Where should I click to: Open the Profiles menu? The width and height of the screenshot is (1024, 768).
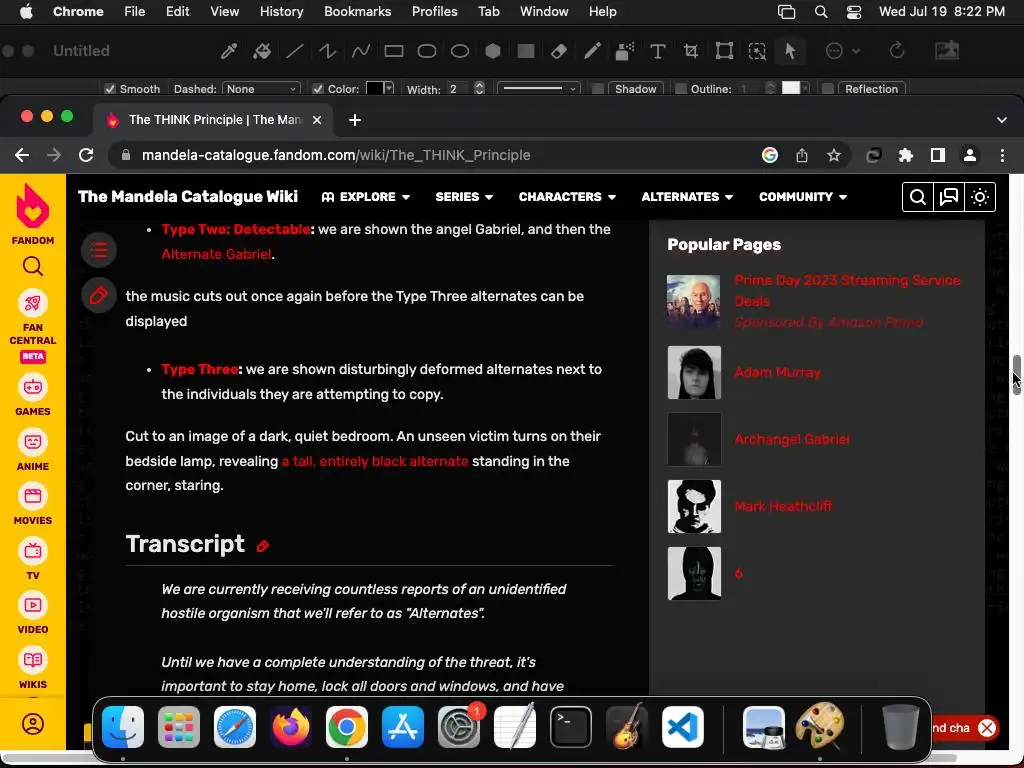(x=434, y=12)
